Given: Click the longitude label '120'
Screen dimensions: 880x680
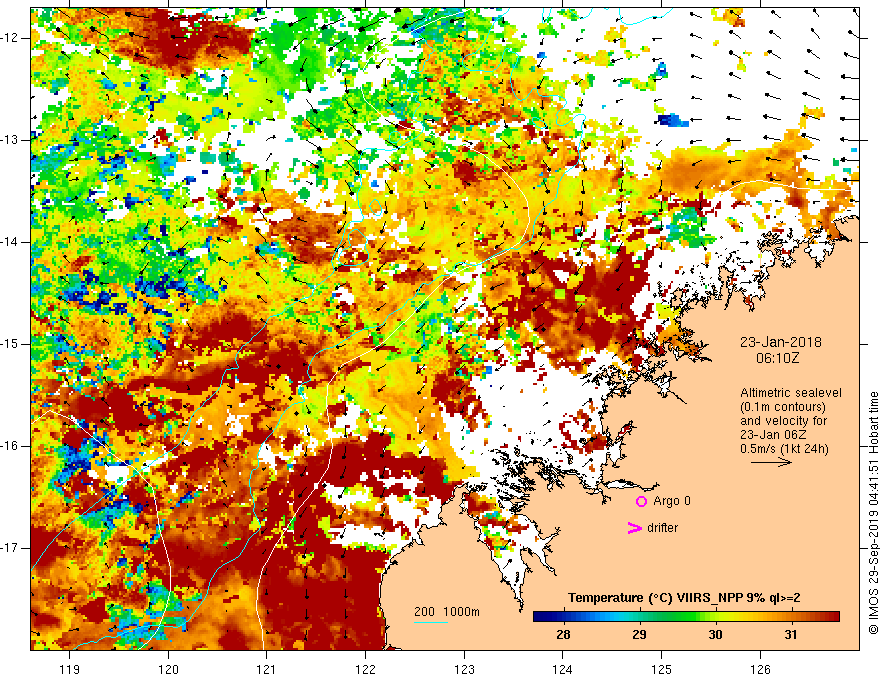Looking at the screenshot, I should 168,669.
